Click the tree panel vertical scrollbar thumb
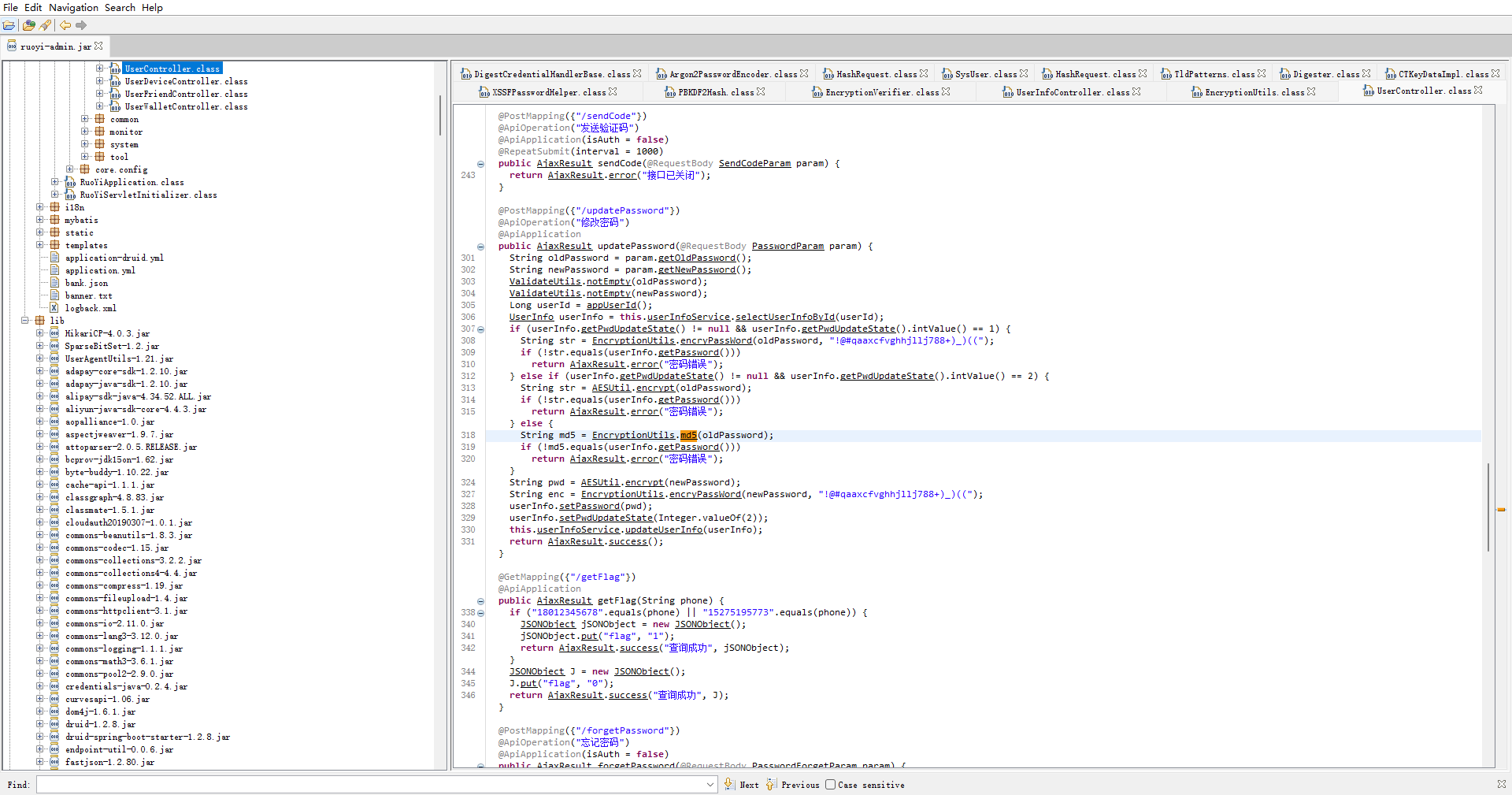This screenshot has width=1512, height=795. [440, 115]
